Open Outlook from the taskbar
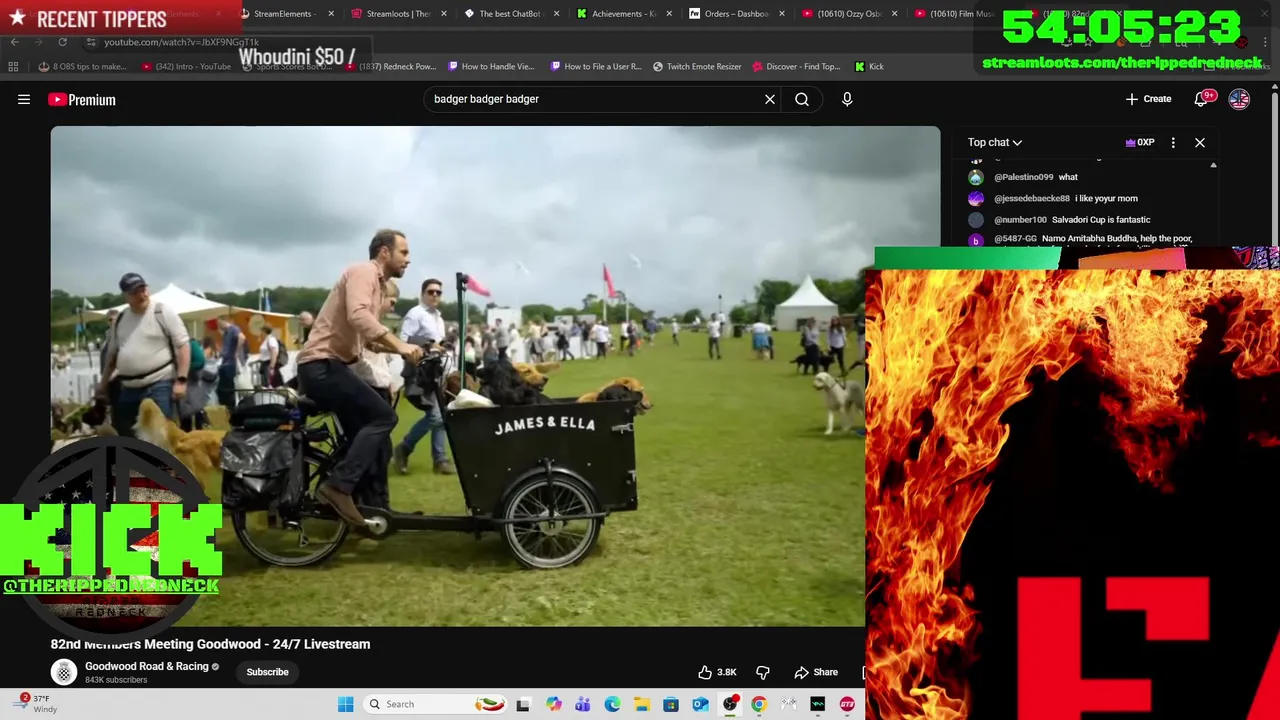The image size is (1280, 720). tap(701, 704)
